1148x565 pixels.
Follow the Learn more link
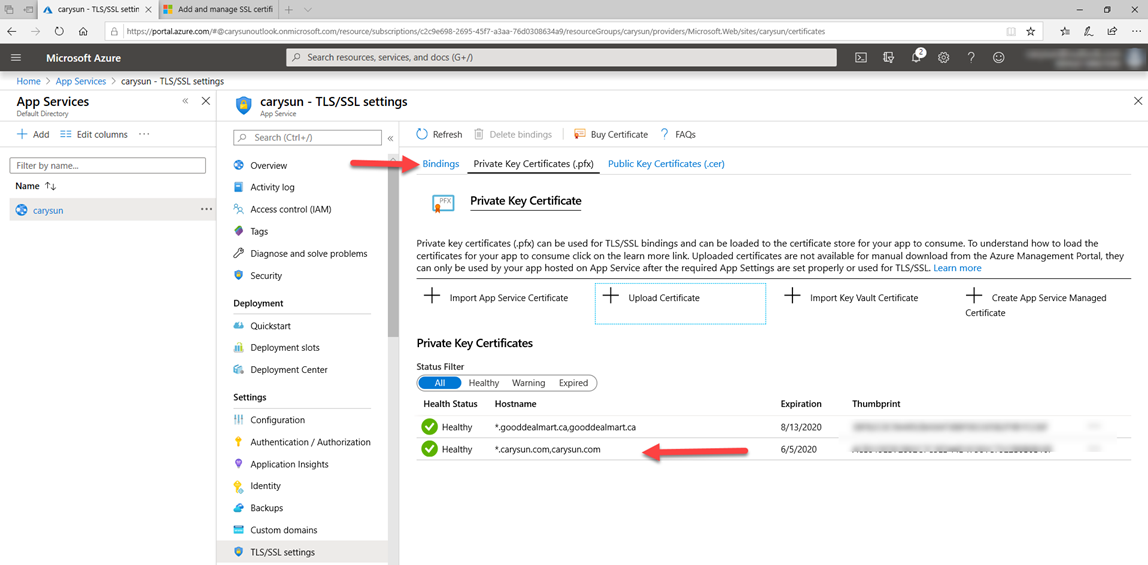pos(957,269)
